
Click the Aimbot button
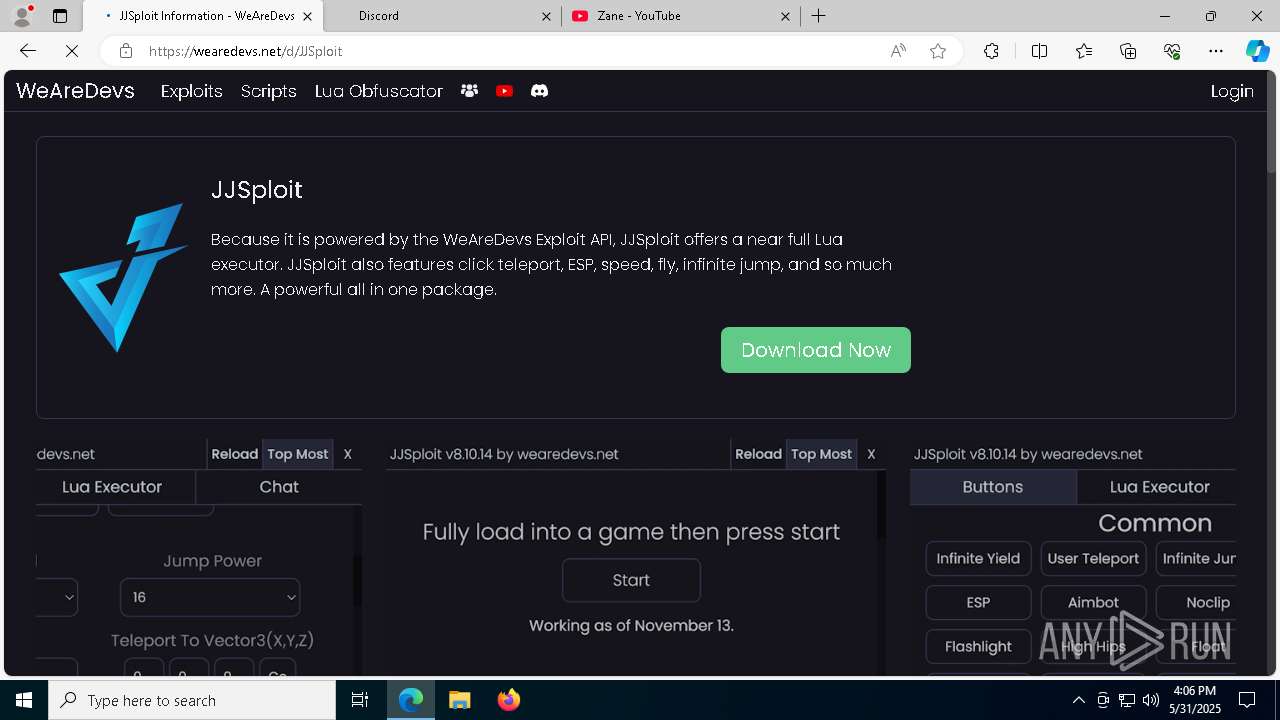coord(1093,603)
